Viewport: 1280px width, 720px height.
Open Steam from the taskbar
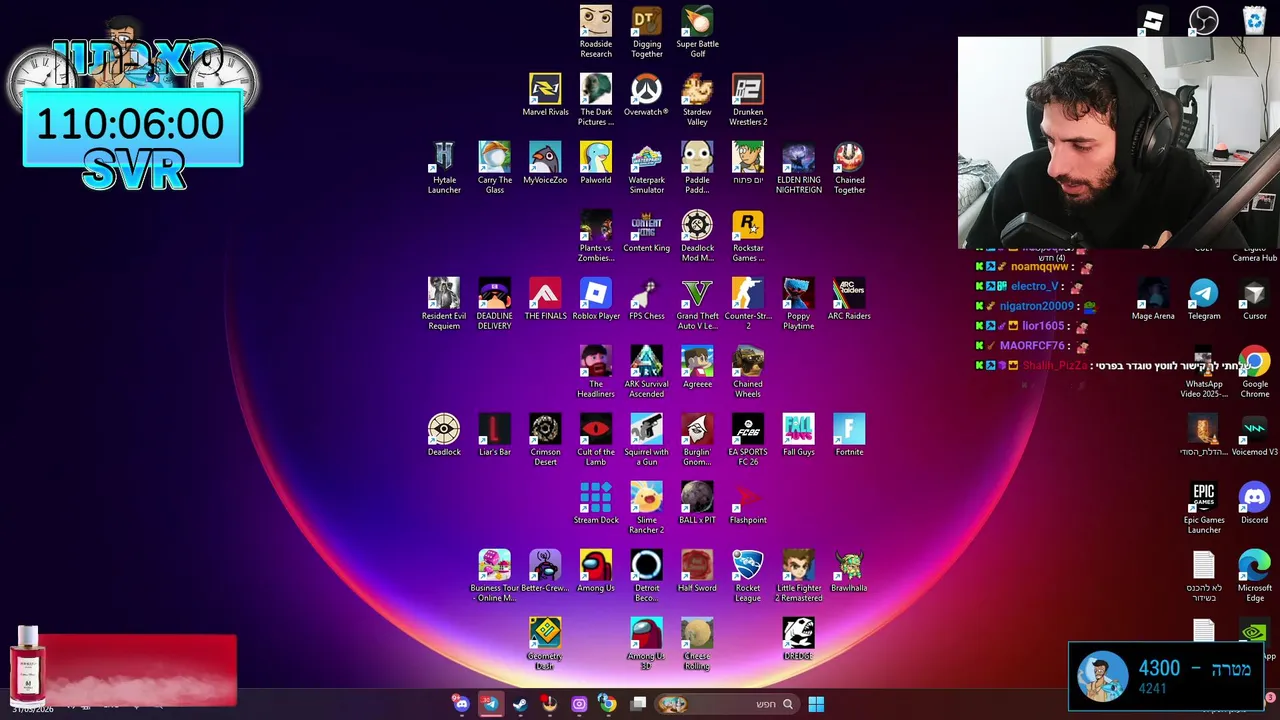tap(520, 704)
